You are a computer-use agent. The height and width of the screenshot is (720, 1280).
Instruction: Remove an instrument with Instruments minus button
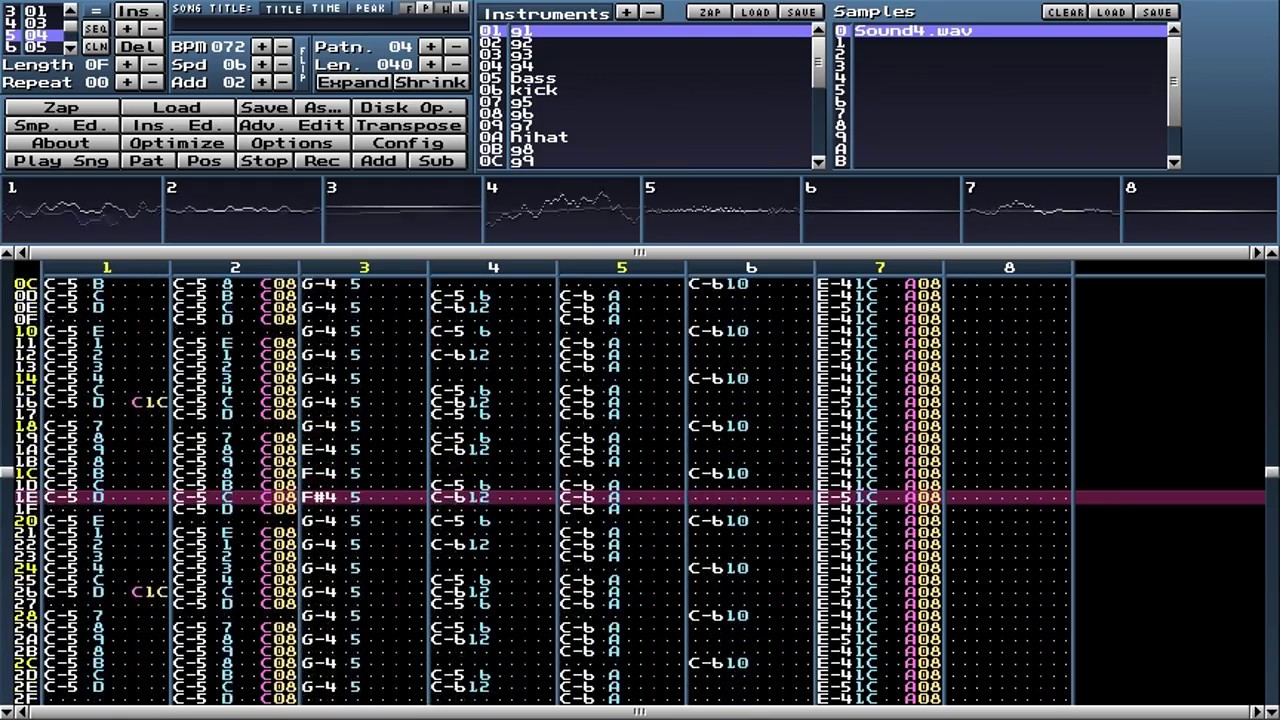[x=650, y=12]
